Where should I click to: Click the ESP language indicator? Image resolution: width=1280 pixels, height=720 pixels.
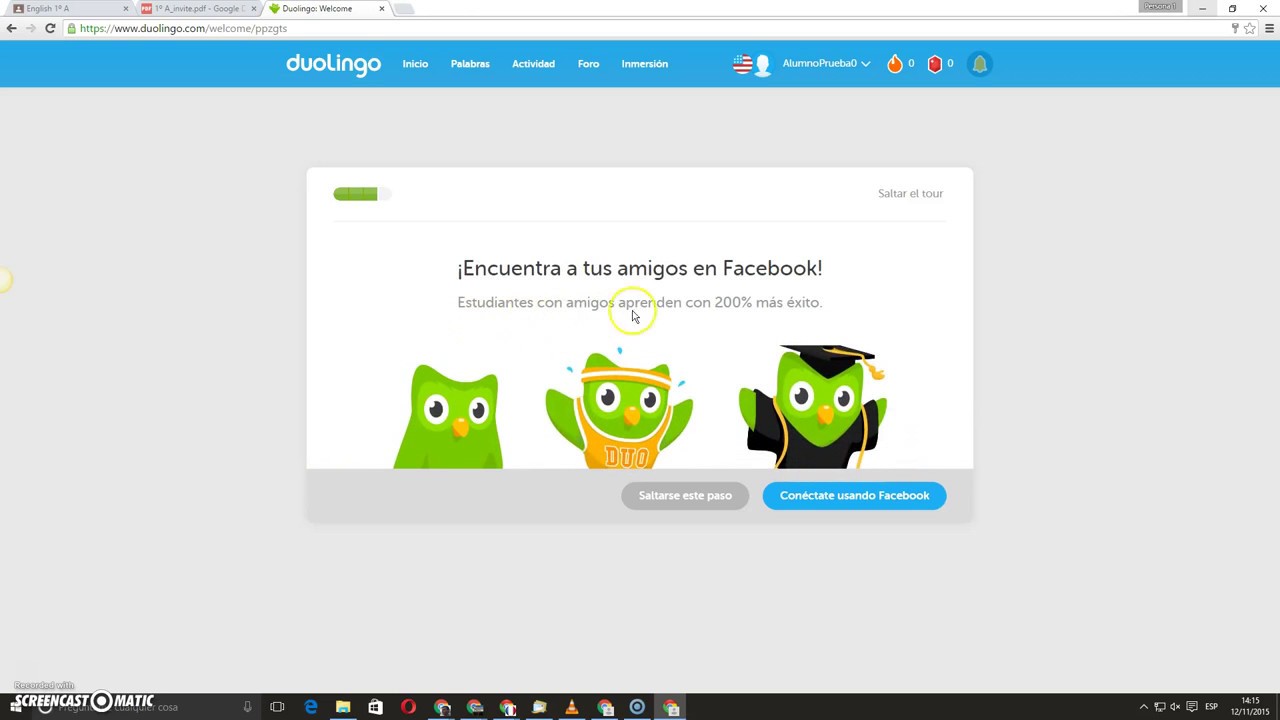1212,707
